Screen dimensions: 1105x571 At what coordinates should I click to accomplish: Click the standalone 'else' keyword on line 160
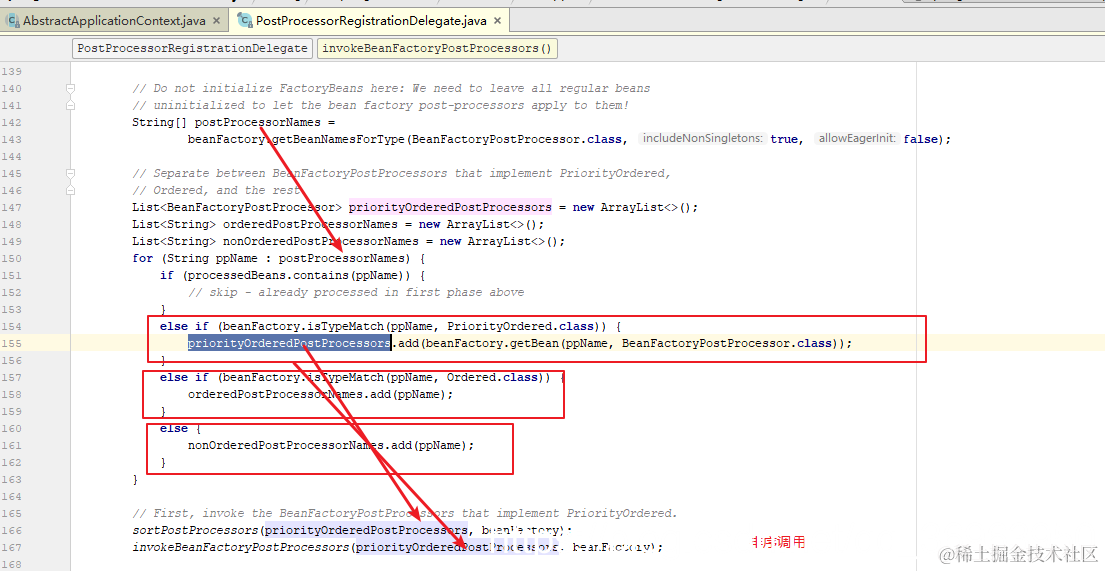[x=173, y=429]
